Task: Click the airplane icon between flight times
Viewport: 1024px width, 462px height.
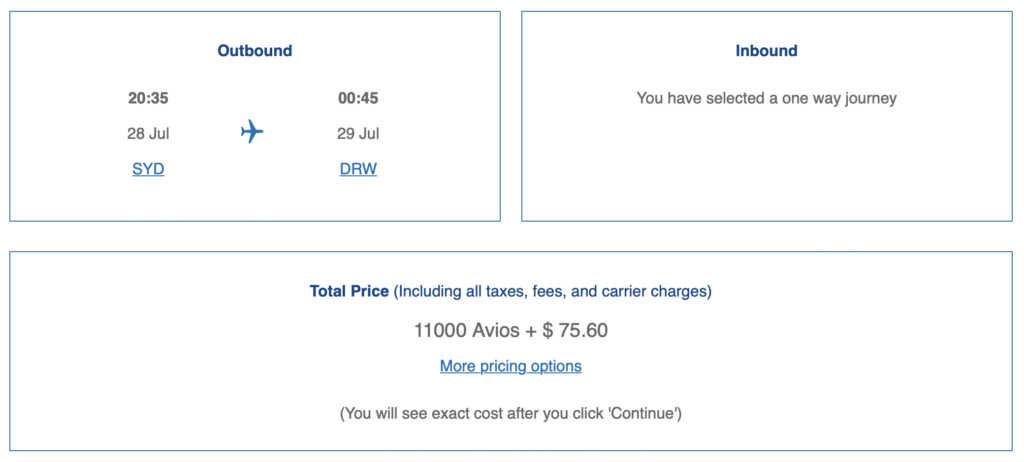Action: pos(252,131)
